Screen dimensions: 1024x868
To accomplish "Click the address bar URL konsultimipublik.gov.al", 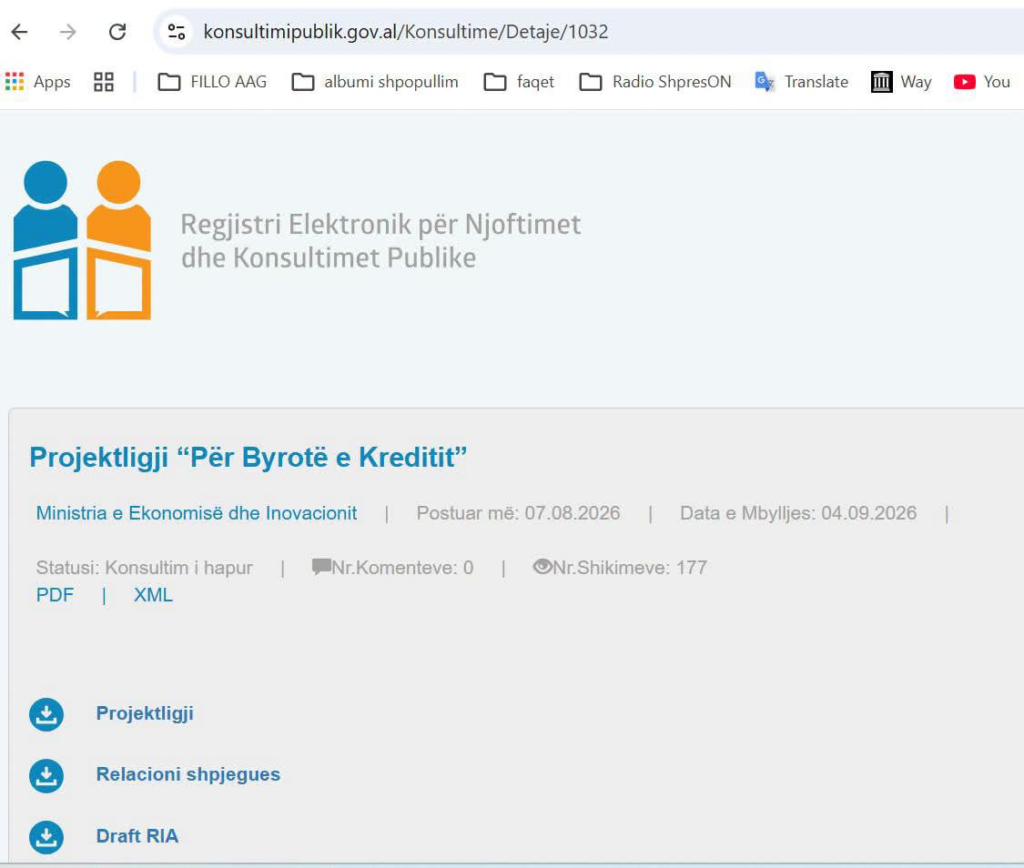I will [x=406, y=31].
